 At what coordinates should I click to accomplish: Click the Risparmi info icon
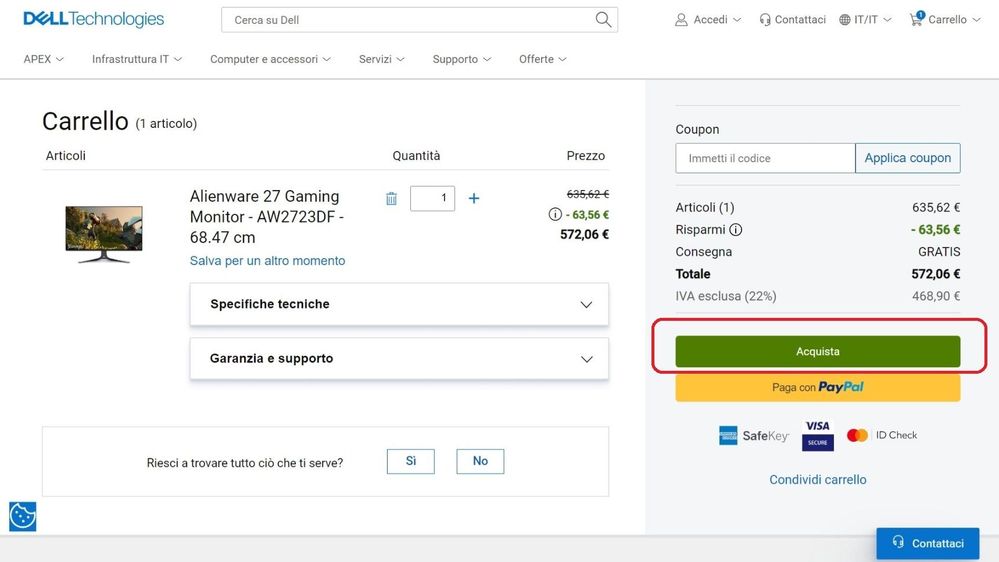tap(736, 230)
